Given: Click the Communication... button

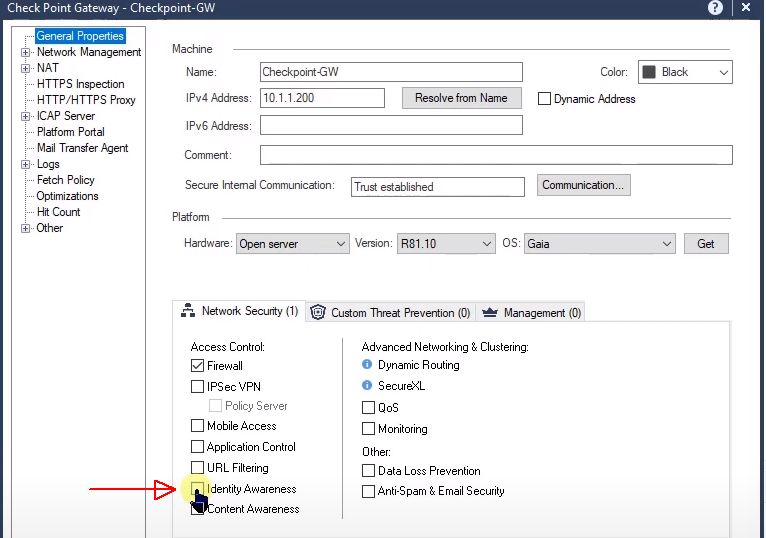Looking at the screenshot, I should [x=583, y=185].
